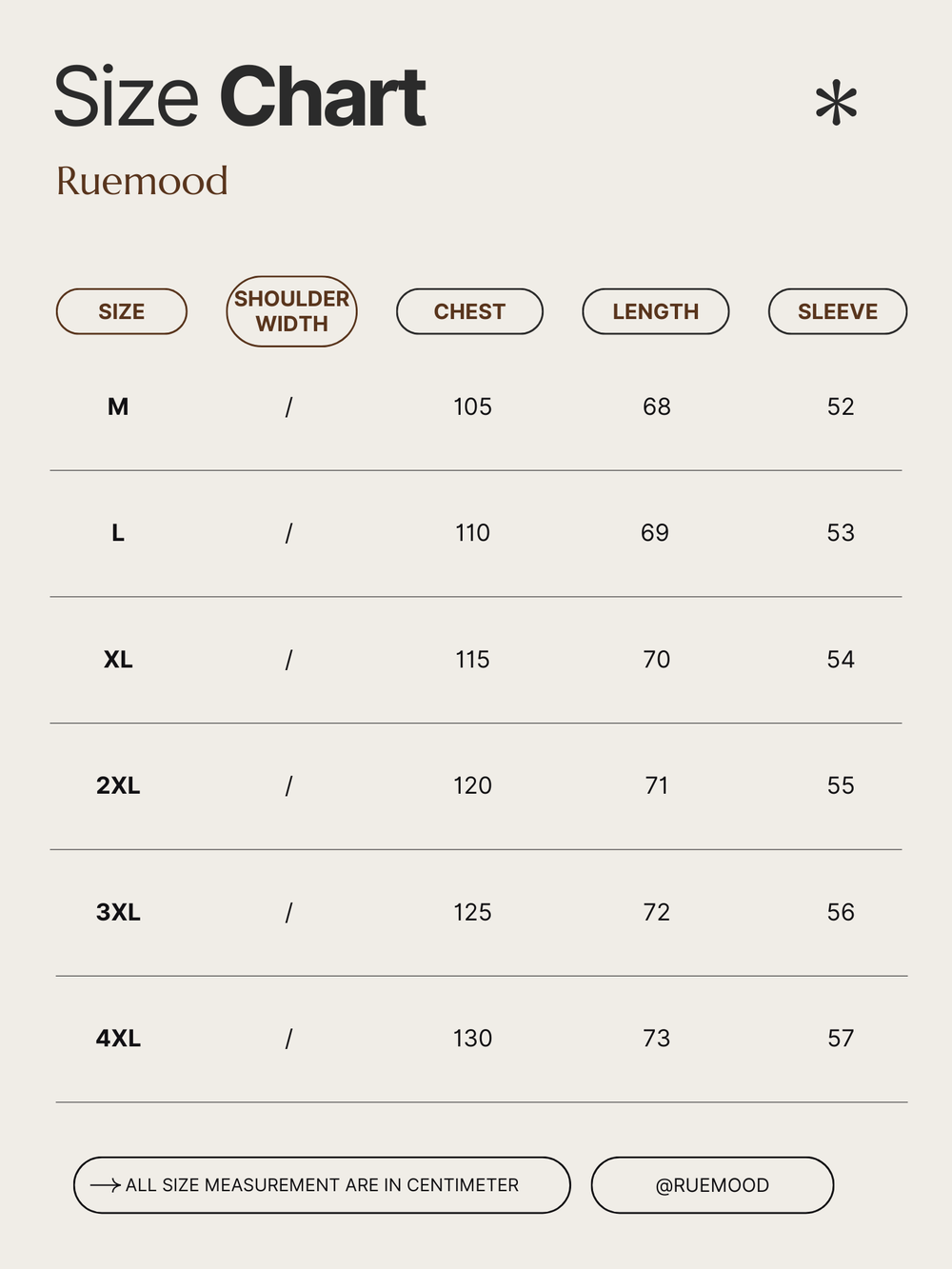Select the SIZE column header pill
The width and height of the screenshot is (952, 1269).
click(x=122, y=311)
